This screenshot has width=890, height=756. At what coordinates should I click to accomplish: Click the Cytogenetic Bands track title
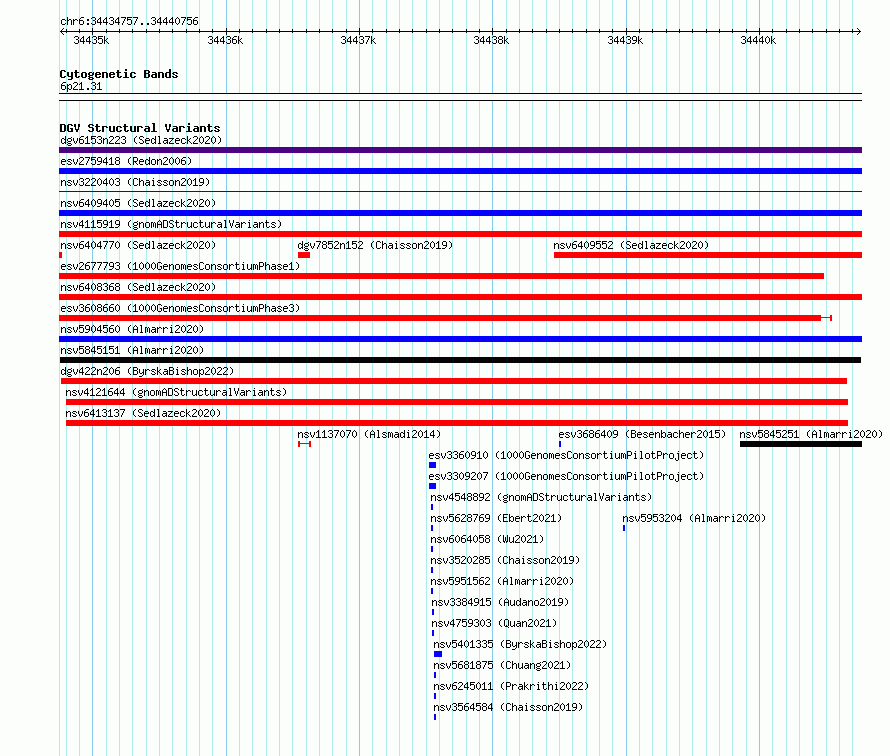click(119, 74)
